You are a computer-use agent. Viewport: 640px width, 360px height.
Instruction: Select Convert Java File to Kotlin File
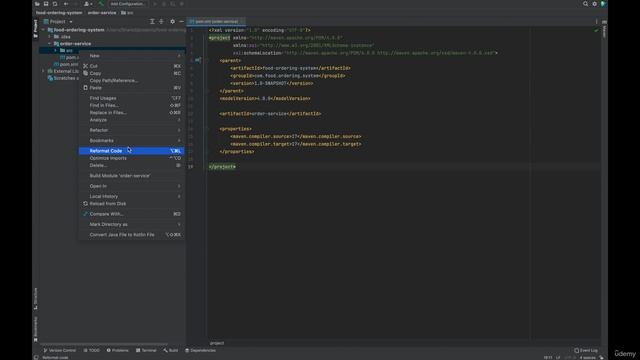click(131, 235)
